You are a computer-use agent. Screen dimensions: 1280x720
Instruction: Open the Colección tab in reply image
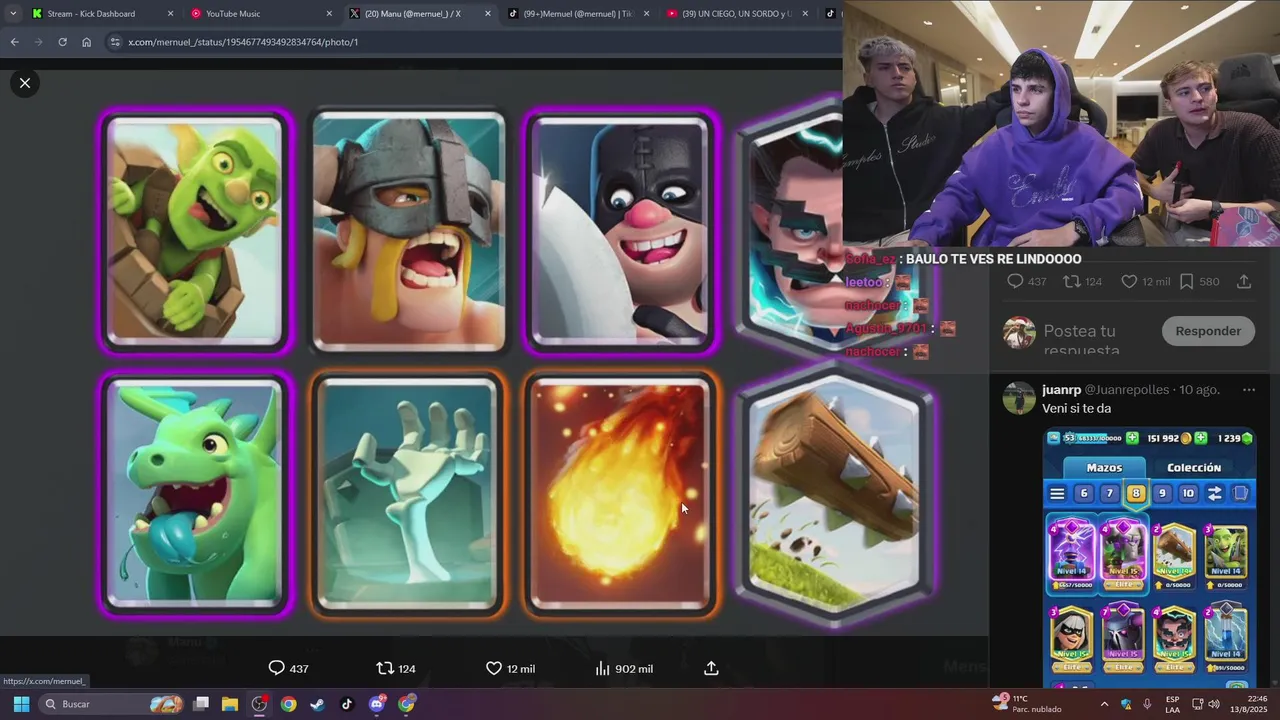[x=1194, y=467]
